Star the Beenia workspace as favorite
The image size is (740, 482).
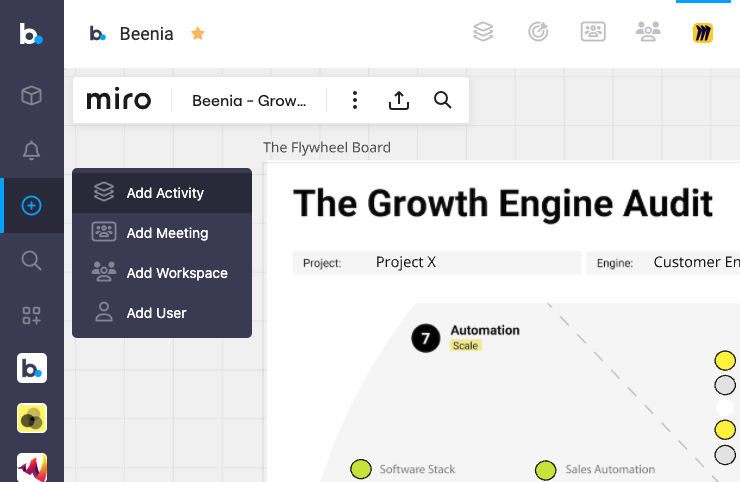pyautogui.click(x=198, y=34)
